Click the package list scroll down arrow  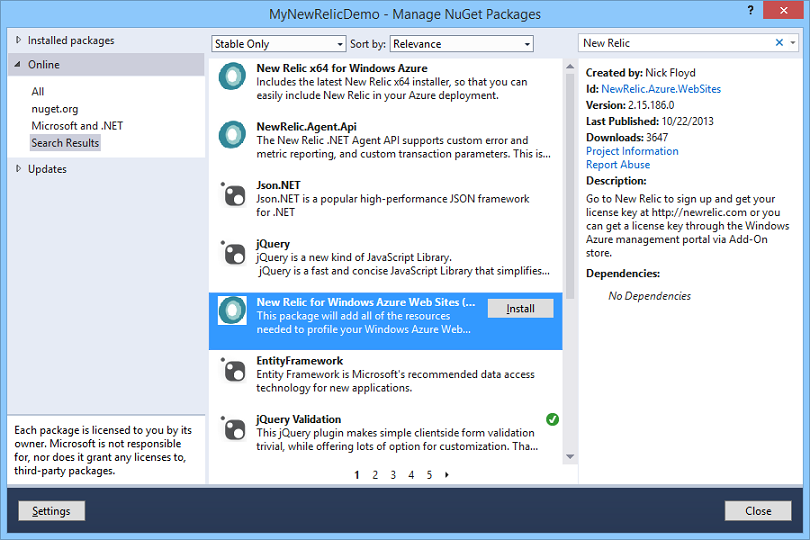pos(570,456)
